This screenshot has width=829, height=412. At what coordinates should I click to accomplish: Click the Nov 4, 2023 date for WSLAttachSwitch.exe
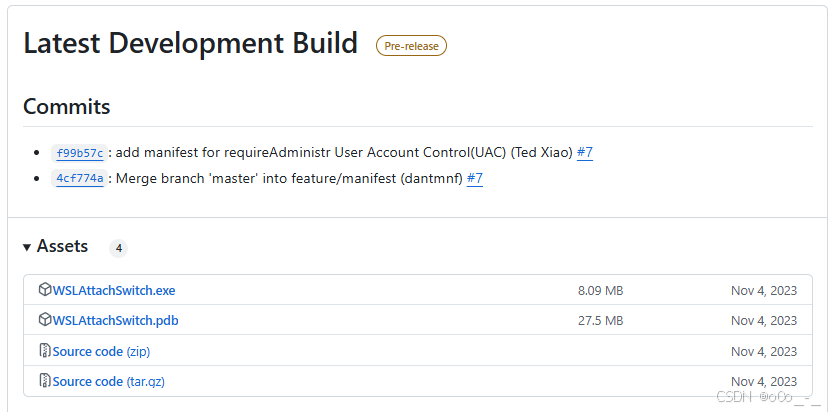tap(764, 290)
